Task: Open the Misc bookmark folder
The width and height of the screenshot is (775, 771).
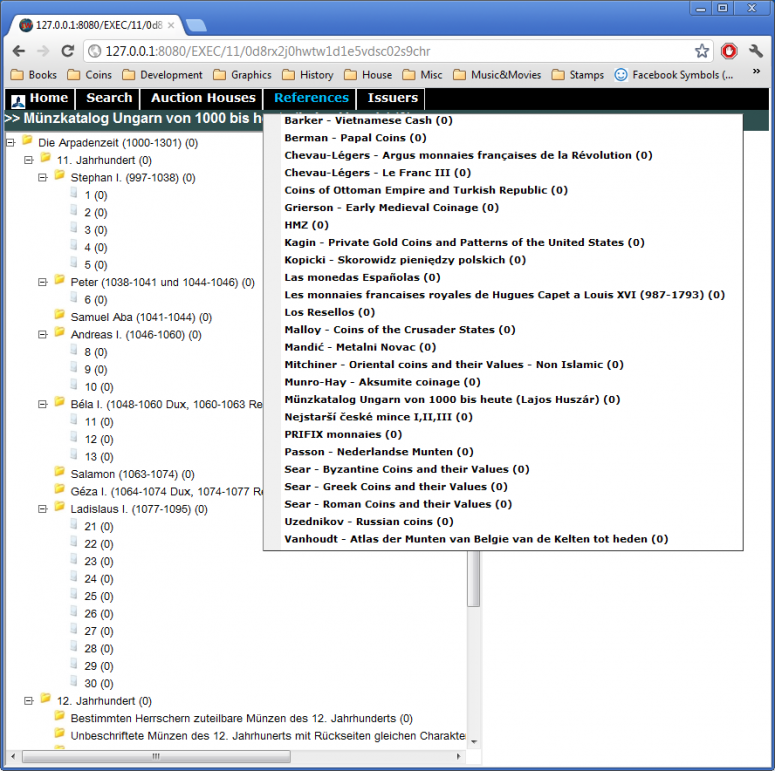Action: (423, 75)
